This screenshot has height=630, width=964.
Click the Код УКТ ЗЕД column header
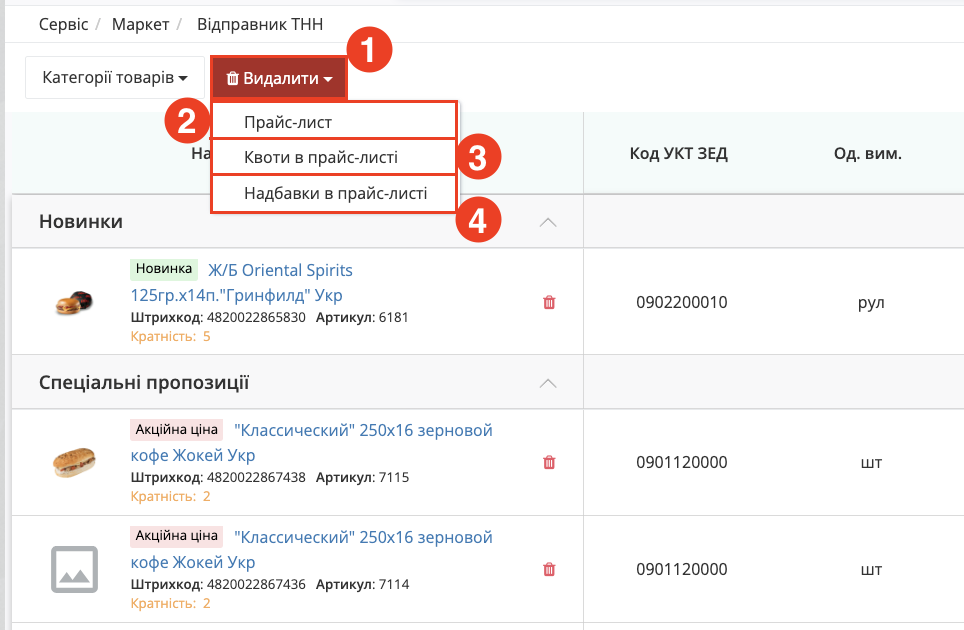tap(679, 153)
